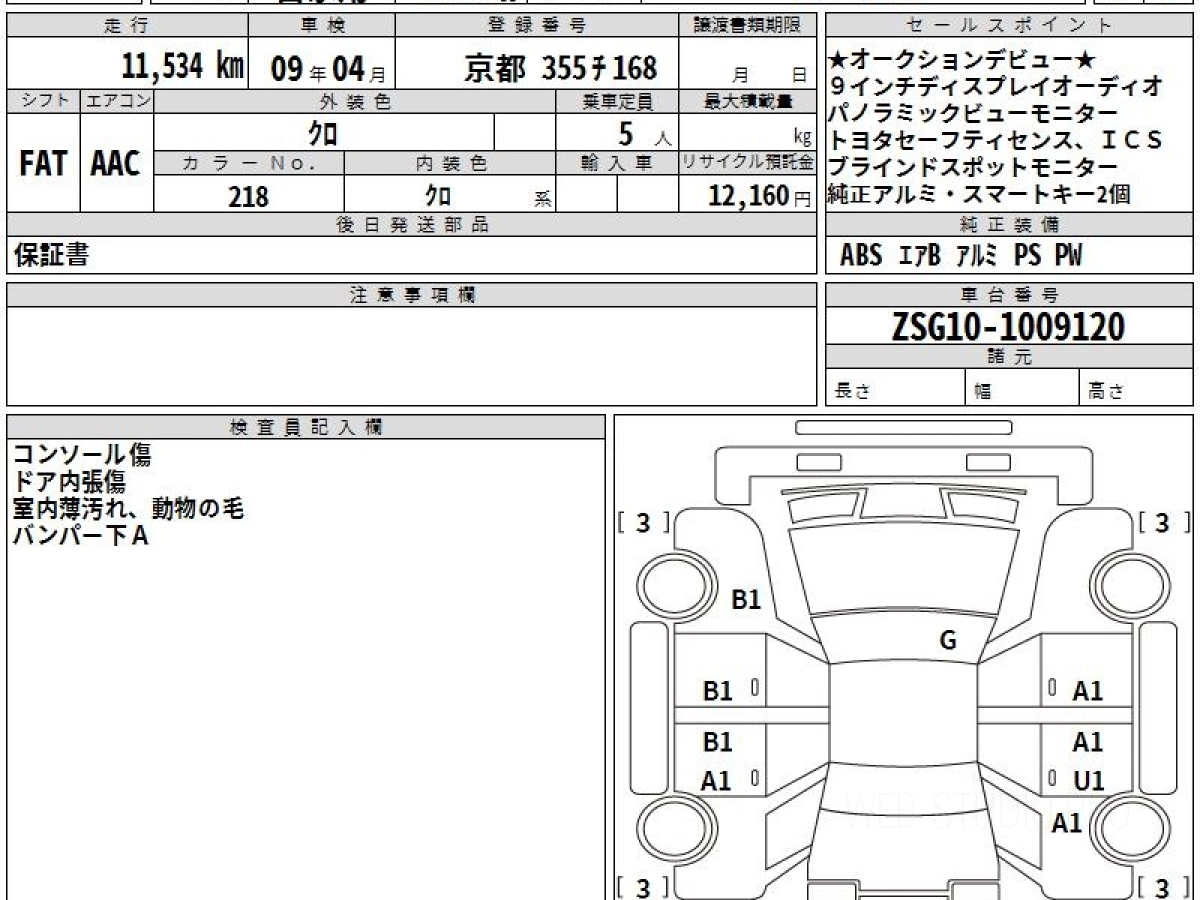Image resolution: width=1200 pixels, height=900 pixels.
Task: Select the exterior color value クロ
Action: click(x=322, y=132)
